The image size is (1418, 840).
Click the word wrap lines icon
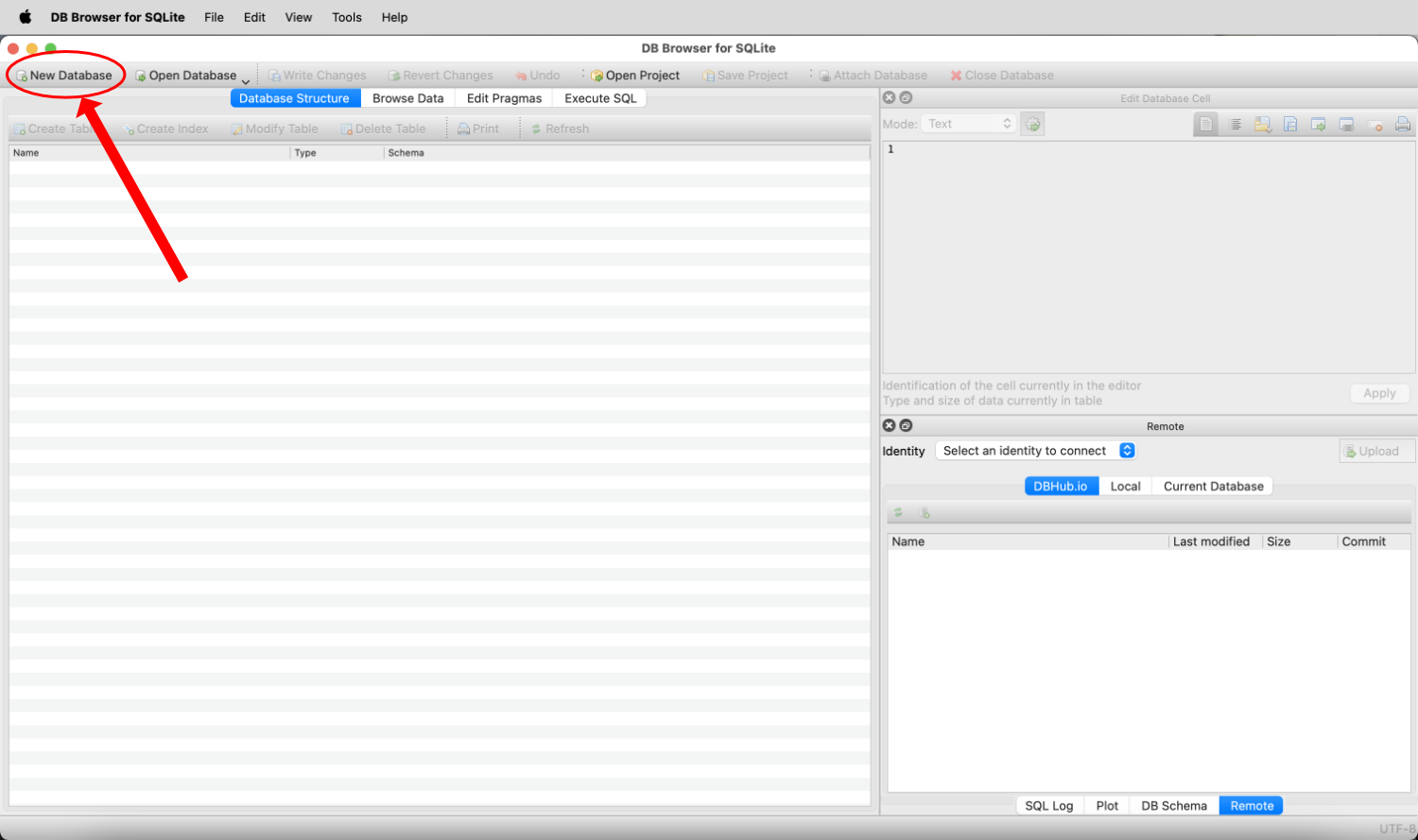1235,124
